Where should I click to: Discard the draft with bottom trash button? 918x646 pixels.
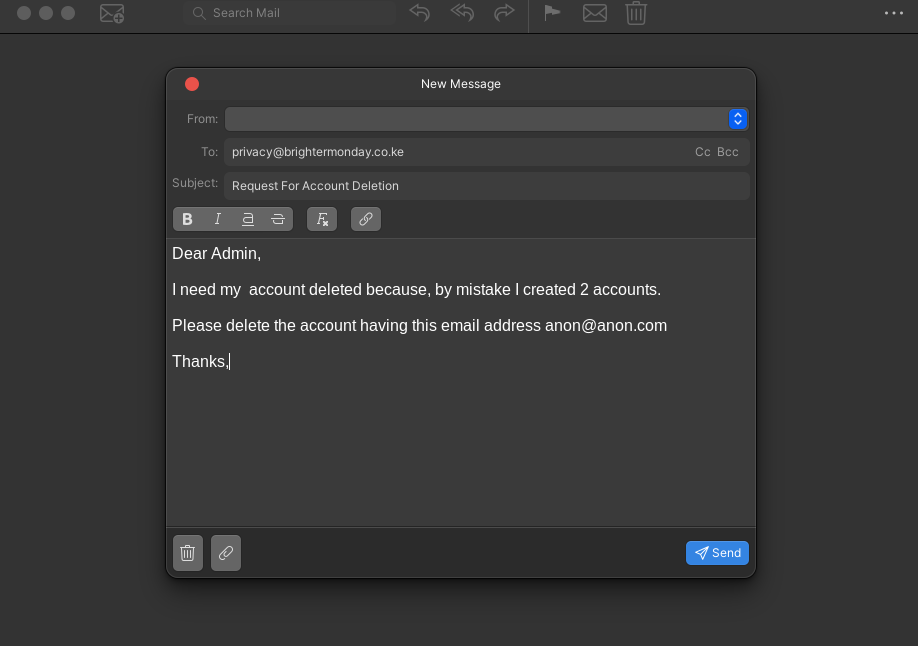pos(188,553)
